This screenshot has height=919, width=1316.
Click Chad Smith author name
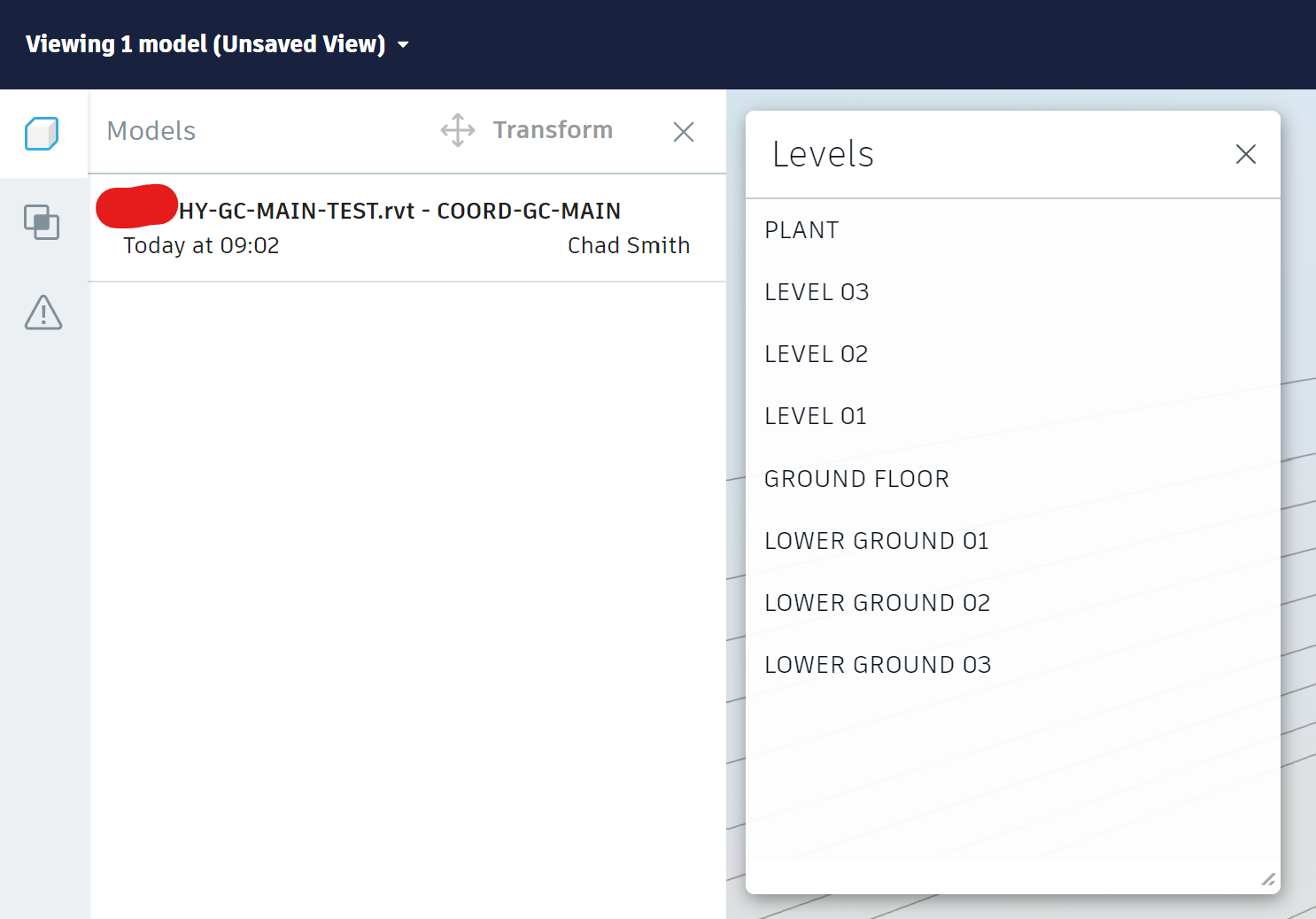point(629,245)
